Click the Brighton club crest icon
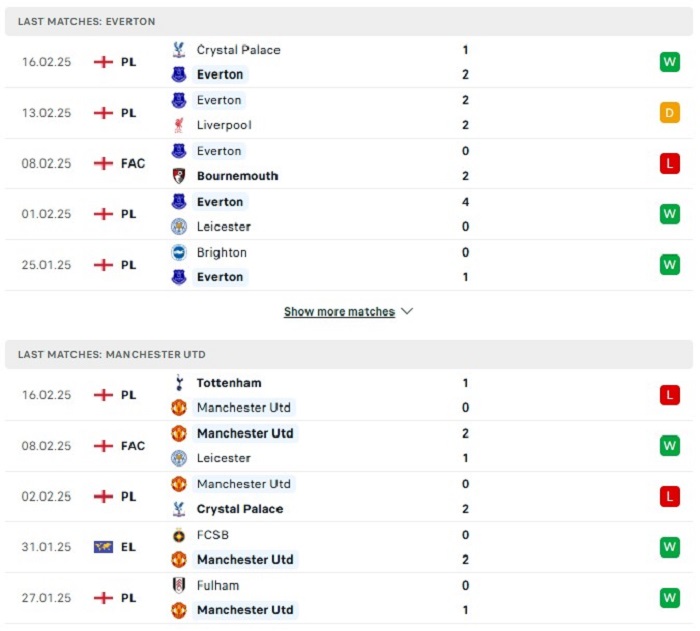 (x=179, y=253)
